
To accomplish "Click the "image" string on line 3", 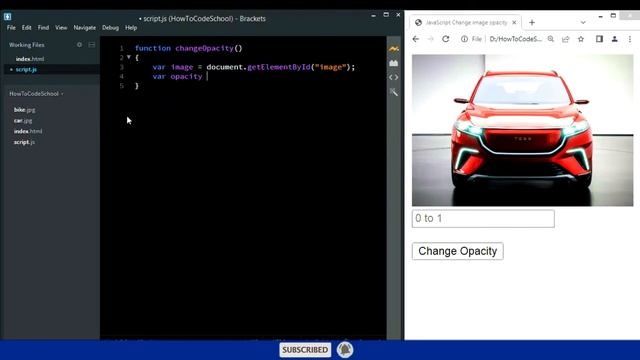I will tap(331, 67).
